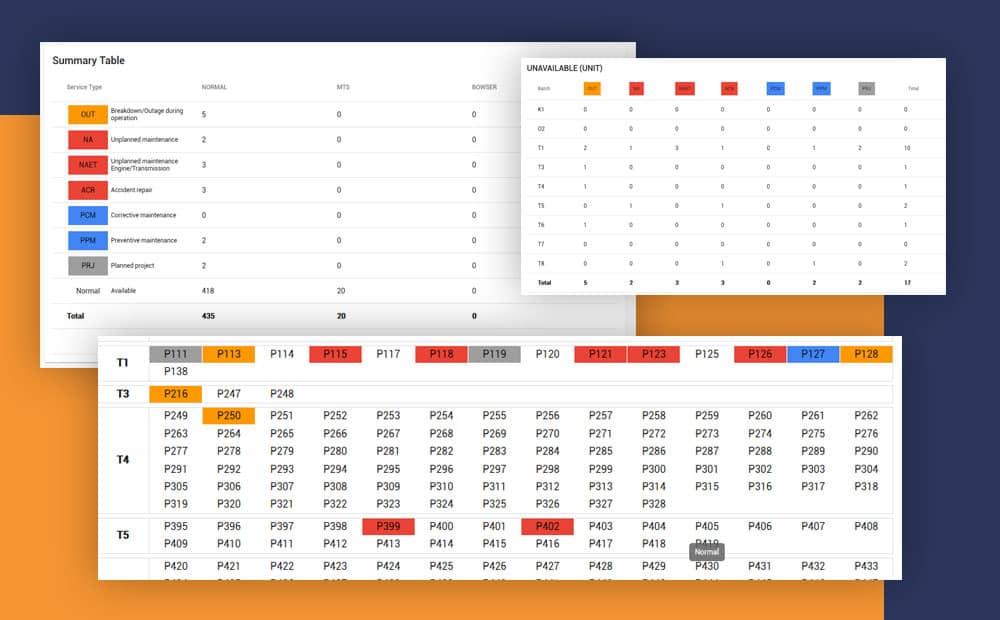Click the T8 row label in Unavailable table
The image size is (1000, 620).
point(541,263)
